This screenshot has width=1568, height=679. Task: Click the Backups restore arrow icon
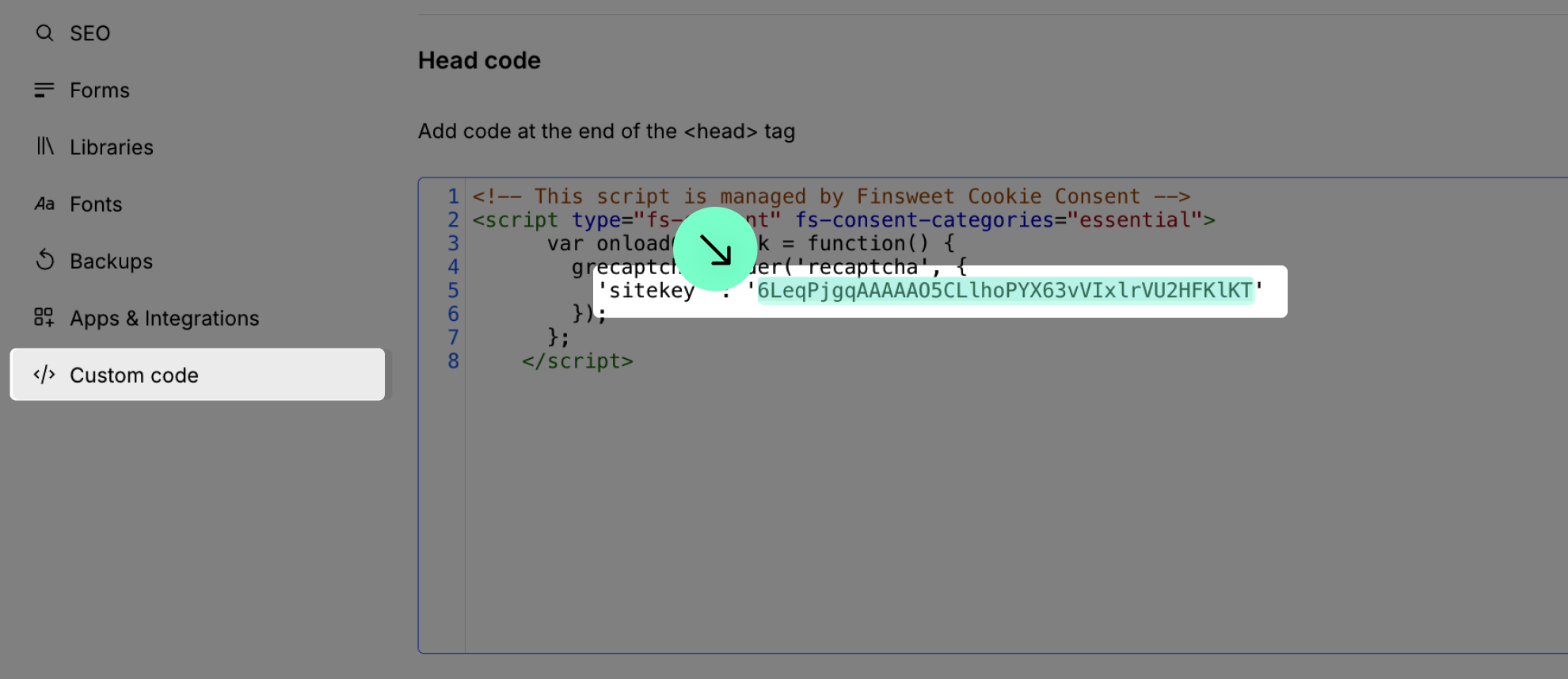[45, 261]
